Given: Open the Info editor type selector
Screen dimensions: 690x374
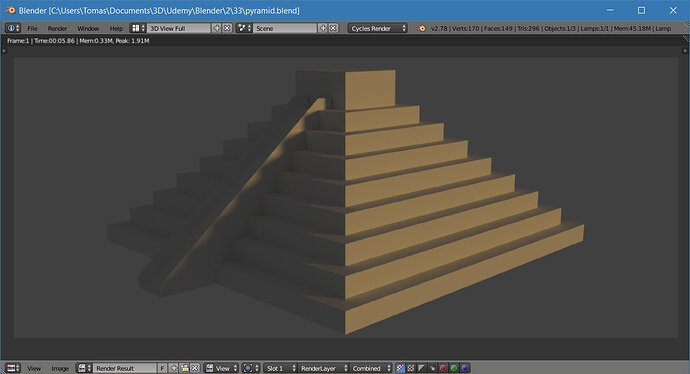Looking at the screenshot, I should (x=13, y=28).
